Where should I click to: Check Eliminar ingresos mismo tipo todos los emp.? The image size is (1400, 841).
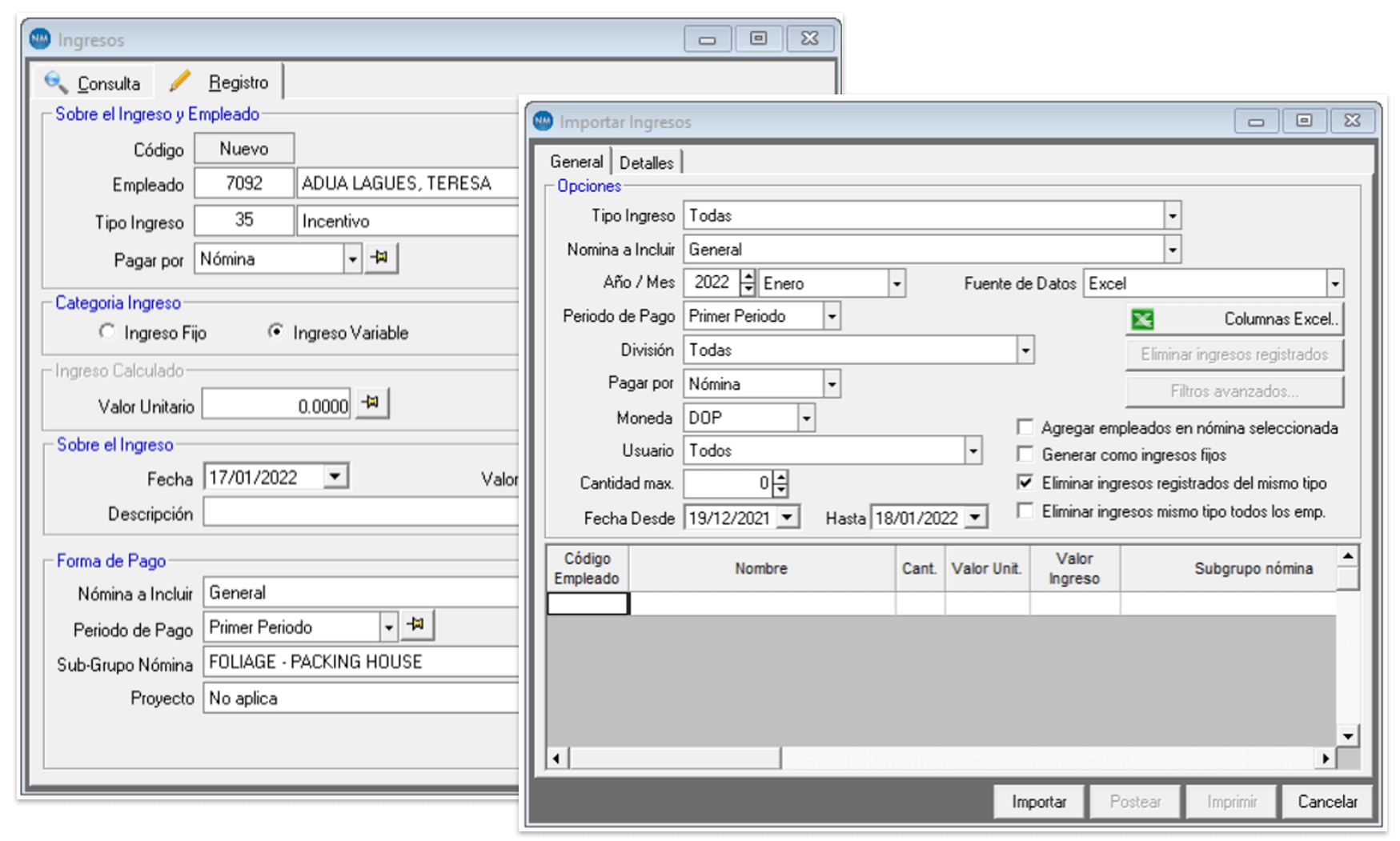pyautogui.click(x=1025, y=511)
